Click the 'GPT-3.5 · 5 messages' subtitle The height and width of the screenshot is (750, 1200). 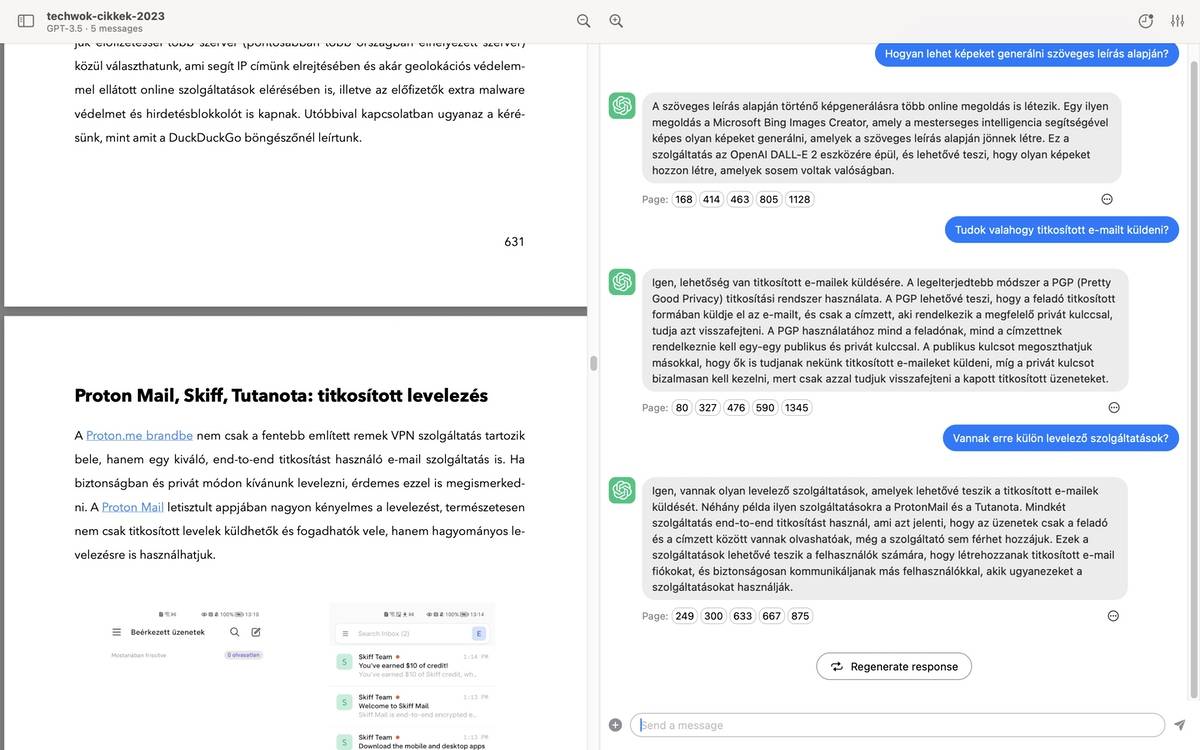(94, 29)
